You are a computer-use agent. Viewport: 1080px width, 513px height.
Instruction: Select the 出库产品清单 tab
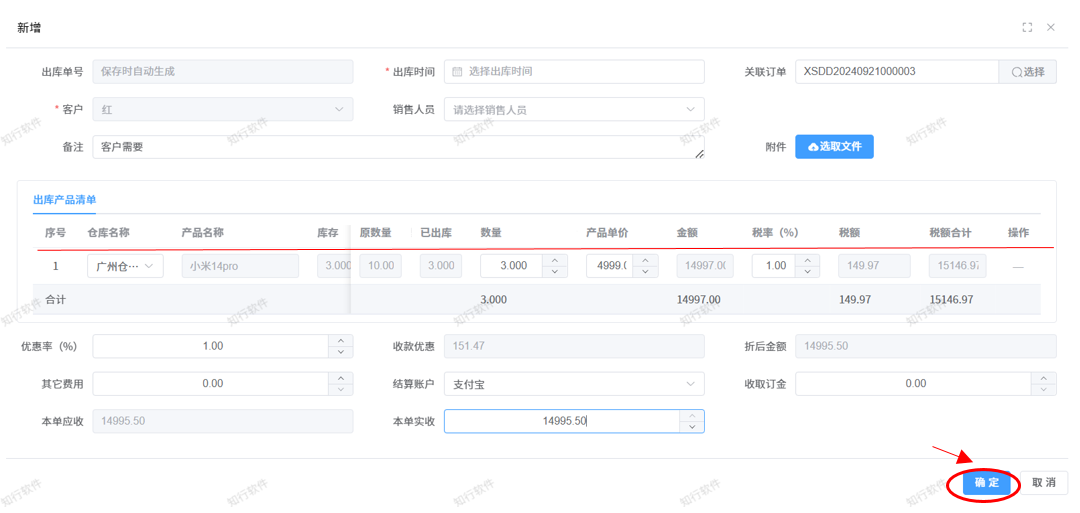tap(65, 200)
